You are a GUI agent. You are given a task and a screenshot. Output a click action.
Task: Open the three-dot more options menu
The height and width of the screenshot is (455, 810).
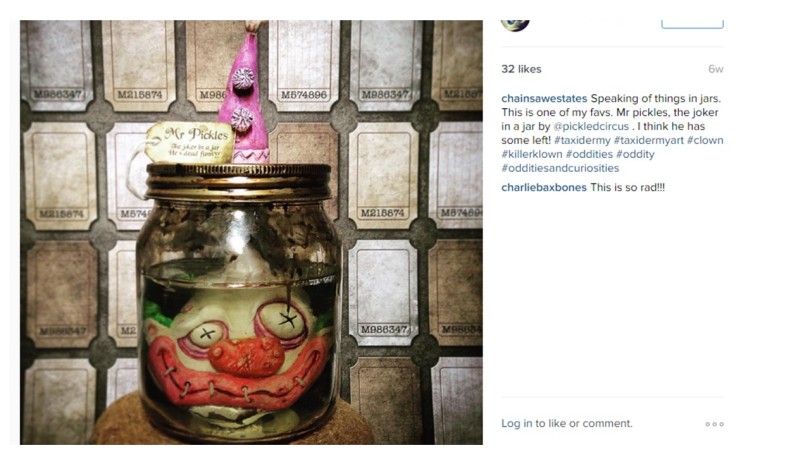point(714,424)
